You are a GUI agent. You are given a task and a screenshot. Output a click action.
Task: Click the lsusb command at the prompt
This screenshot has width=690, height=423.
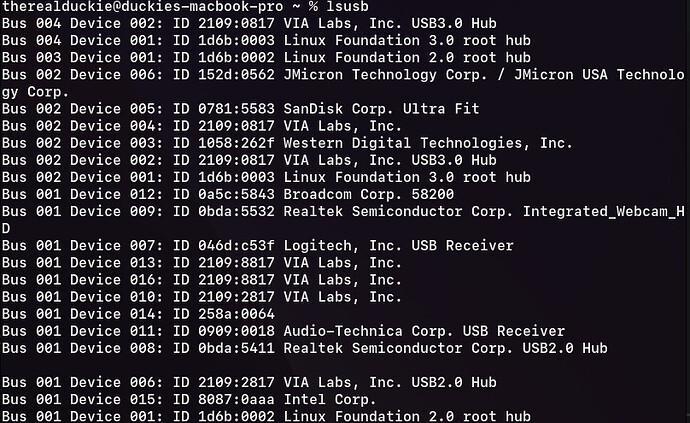(x=347, y=7)
